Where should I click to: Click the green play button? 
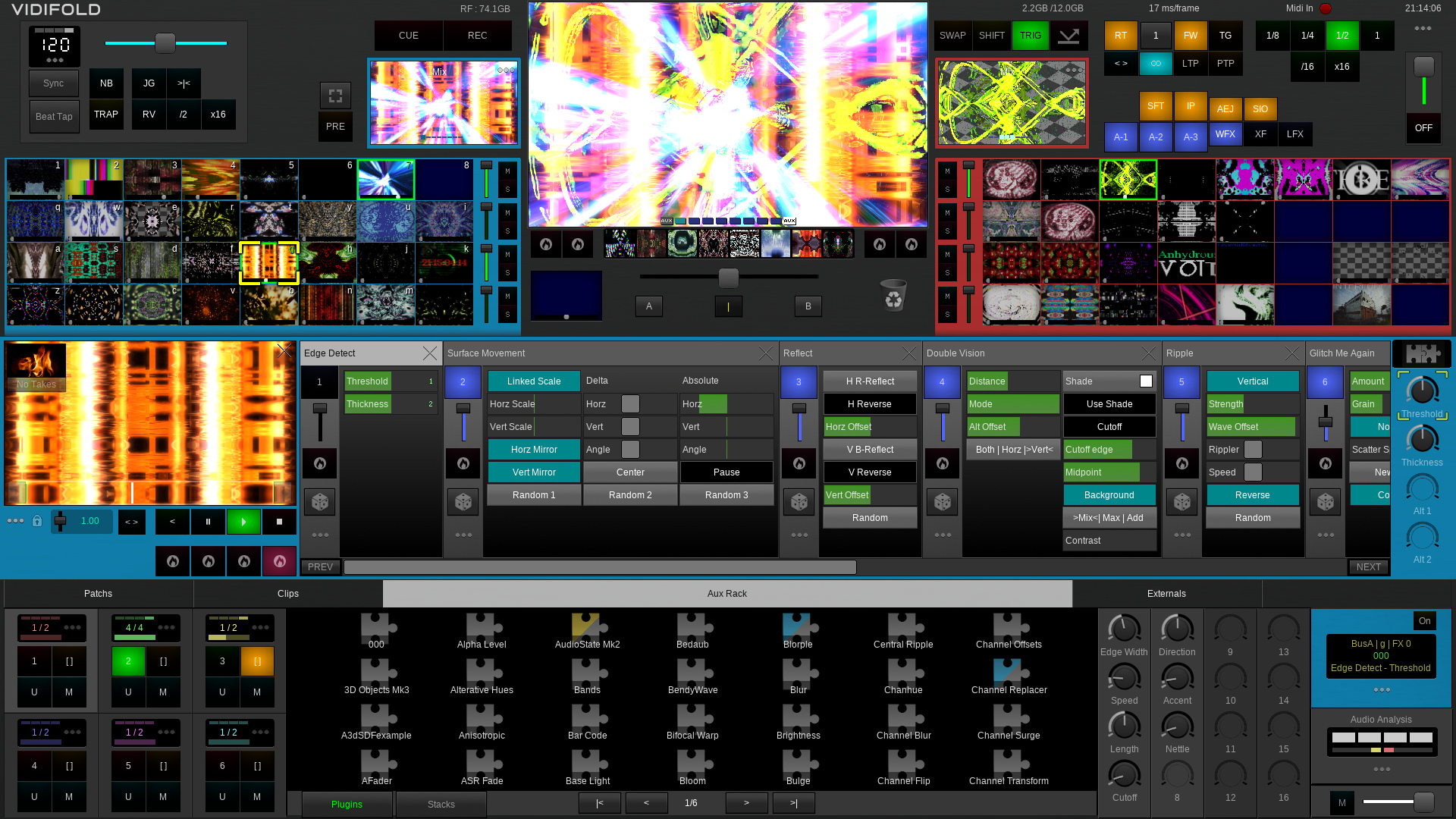click(243, 522)
